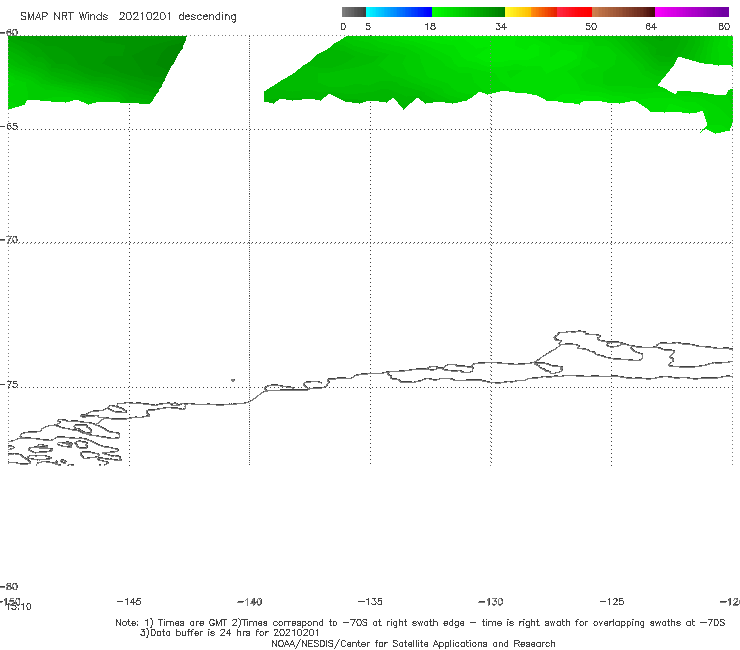This screenshot has height=650, width=740.
Task: Click the white data gap inside the swath near -122
Action: point(696,76)
